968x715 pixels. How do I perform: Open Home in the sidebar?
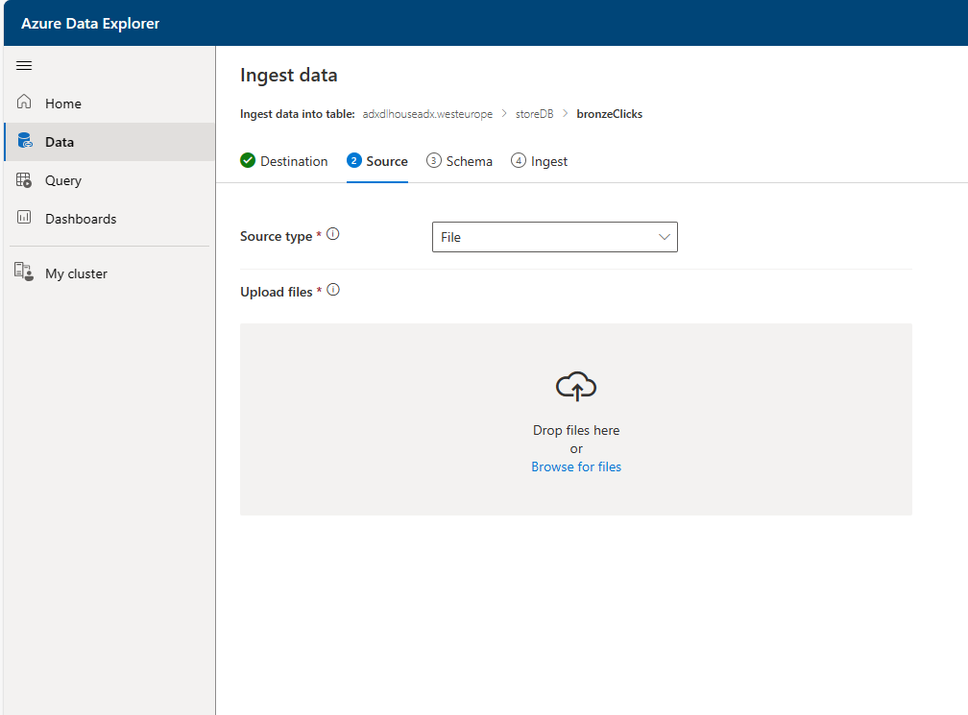point(110,103)
